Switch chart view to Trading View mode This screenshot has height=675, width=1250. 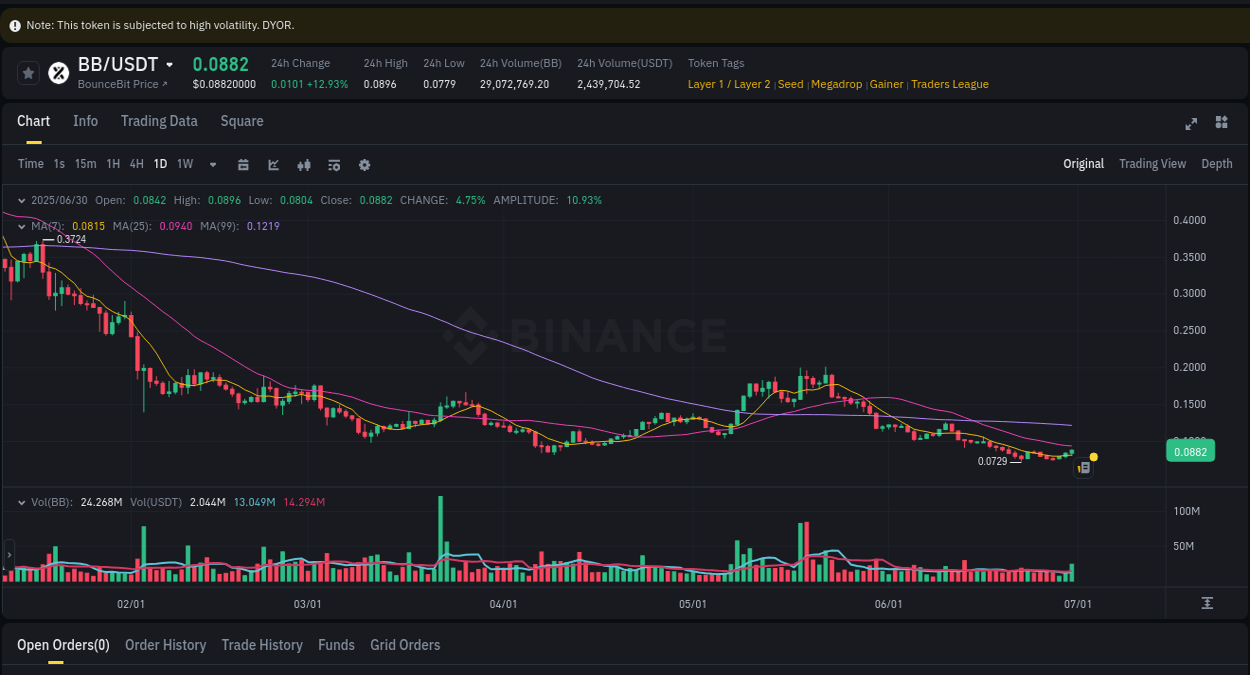(1152, 163)
